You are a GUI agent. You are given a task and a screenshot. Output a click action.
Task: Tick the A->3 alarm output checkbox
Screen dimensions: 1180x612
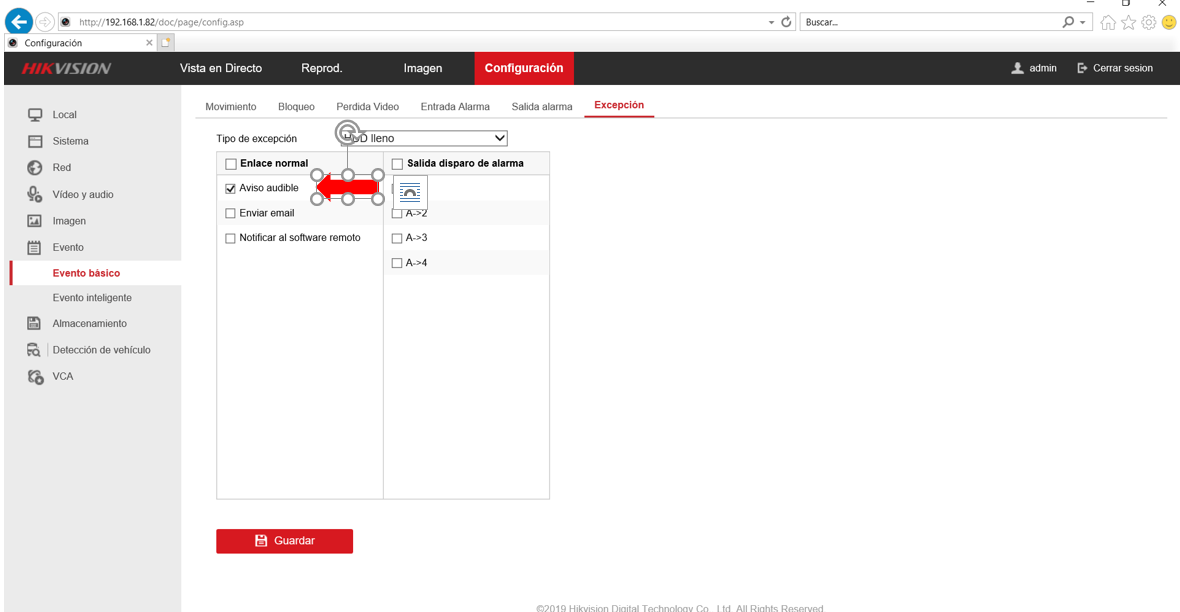(x=397, y=238)
